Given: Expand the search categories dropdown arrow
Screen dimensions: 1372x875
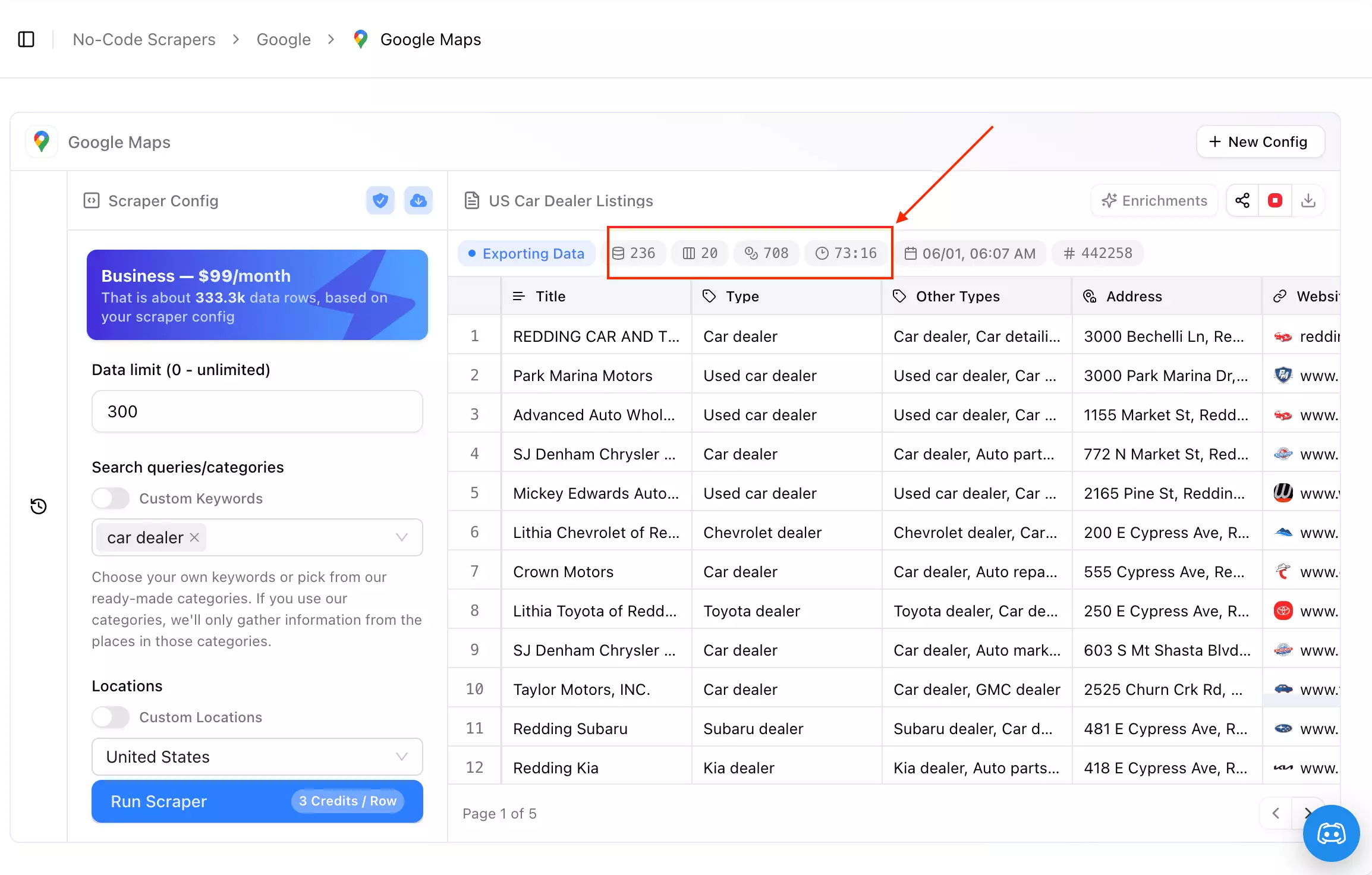Looking at the screenshot, I should 402,537.
